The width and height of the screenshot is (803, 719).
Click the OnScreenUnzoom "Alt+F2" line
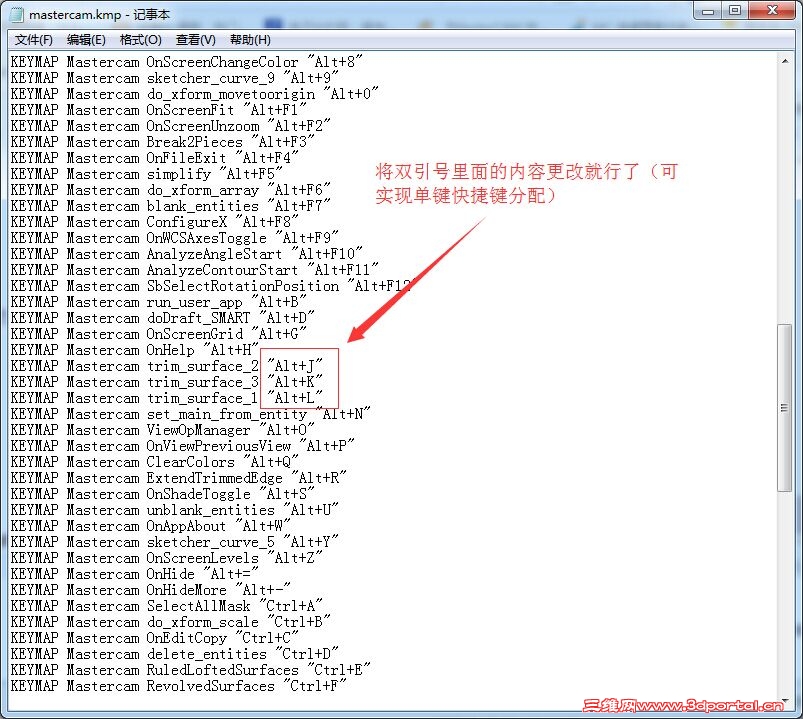coord(171,126)
